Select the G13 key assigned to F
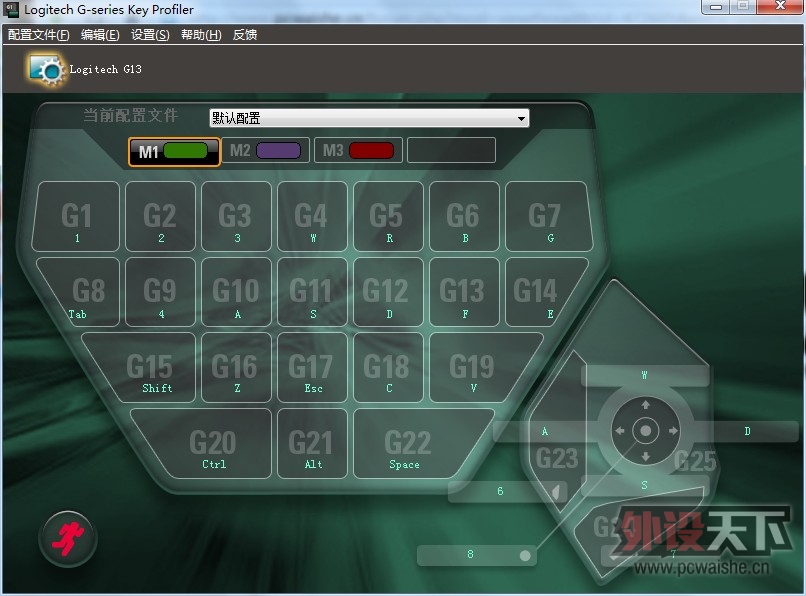806x596 pixels. pyautogui.click(x=465, y=292)
